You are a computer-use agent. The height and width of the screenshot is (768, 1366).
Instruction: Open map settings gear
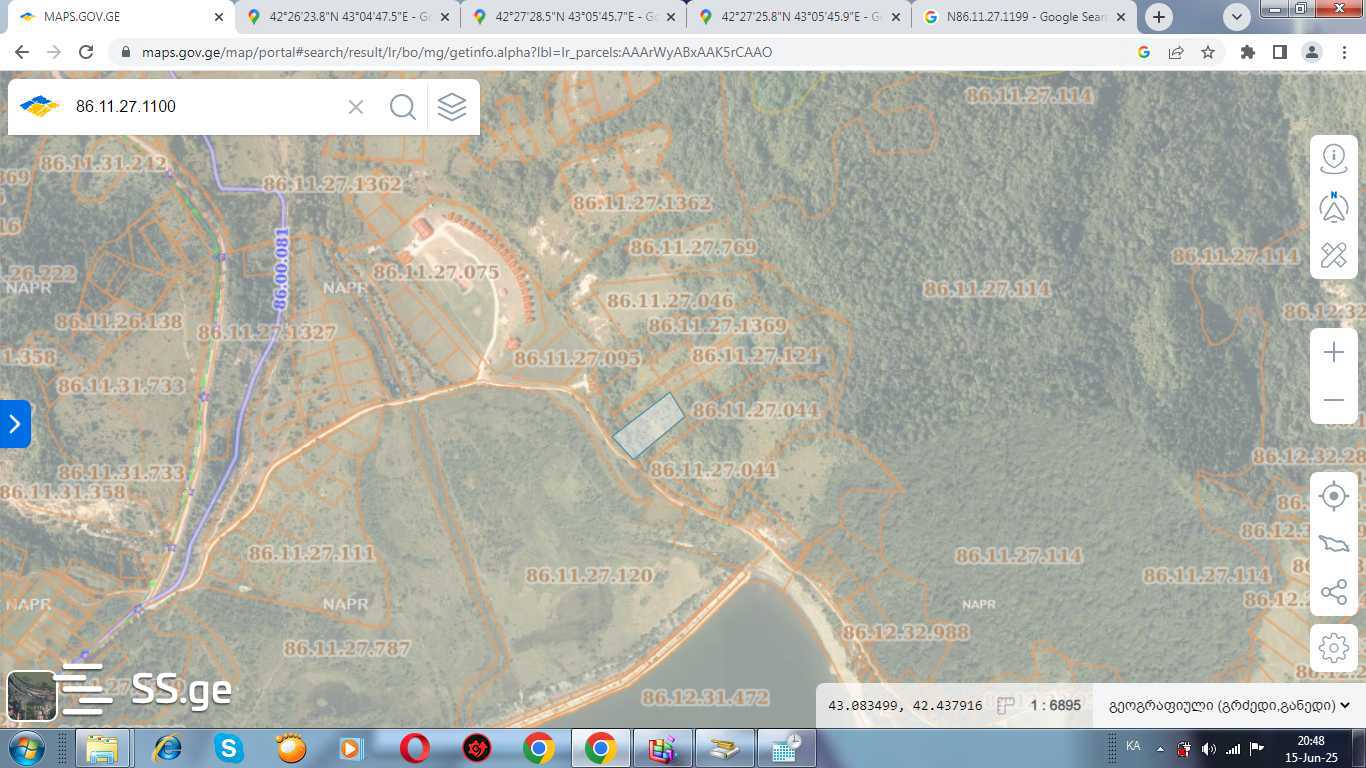click(x=1334, y=648)
